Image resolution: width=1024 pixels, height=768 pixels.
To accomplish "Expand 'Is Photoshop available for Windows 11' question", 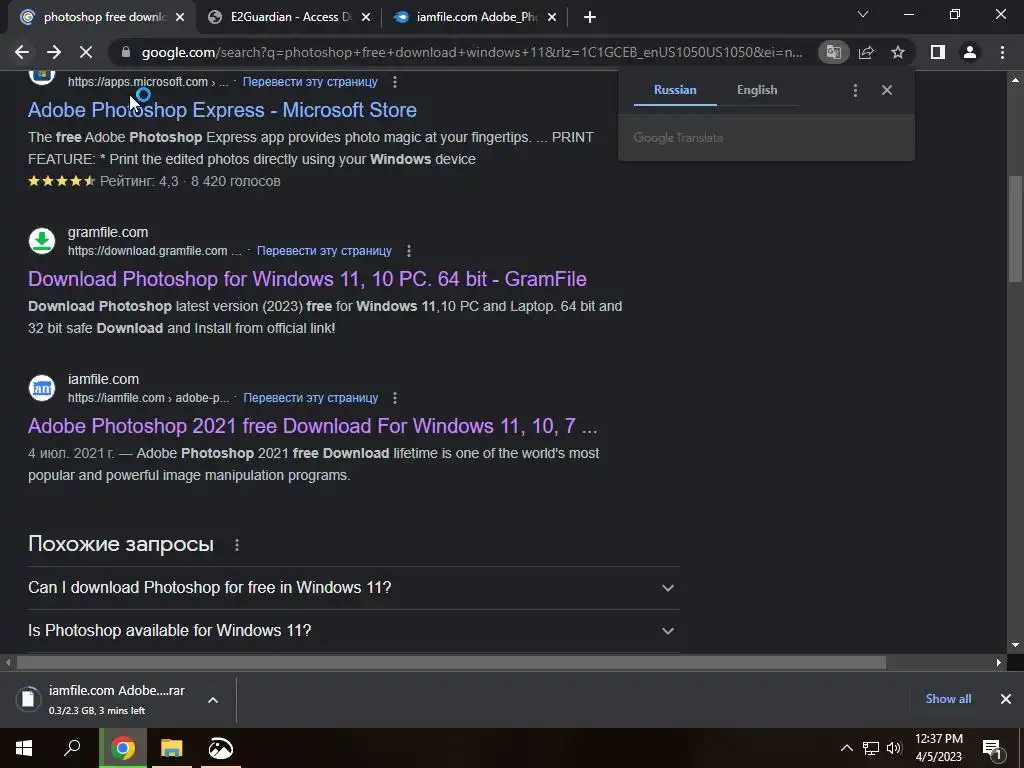I will point(353,631).
